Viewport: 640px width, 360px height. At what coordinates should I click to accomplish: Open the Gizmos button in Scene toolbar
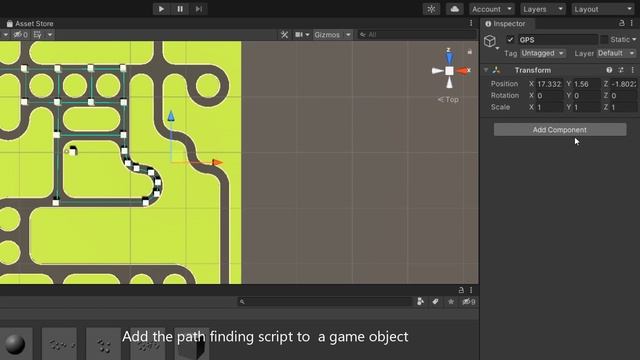pyautogui.click(x=327, y=35)
